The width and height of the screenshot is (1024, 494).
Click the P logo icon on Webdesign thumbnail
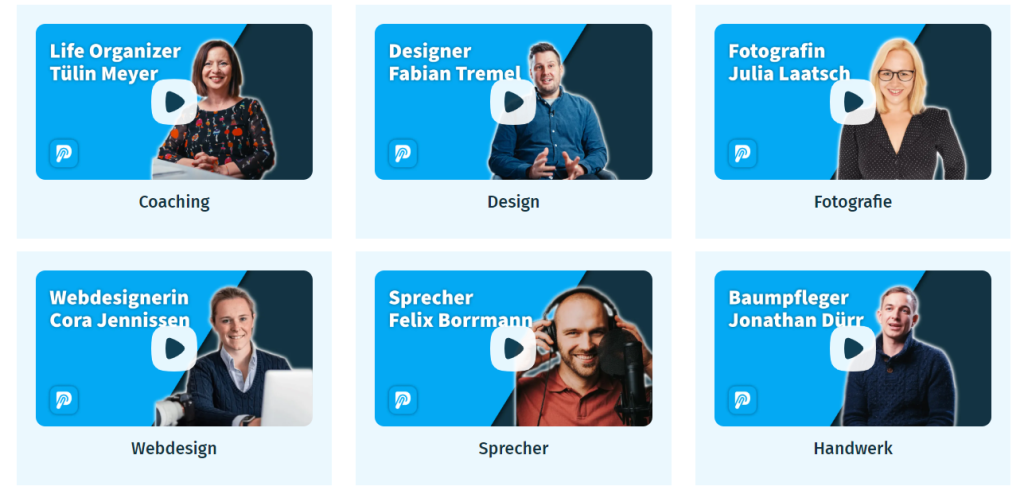pyautogui.click(x=64, y=400)
